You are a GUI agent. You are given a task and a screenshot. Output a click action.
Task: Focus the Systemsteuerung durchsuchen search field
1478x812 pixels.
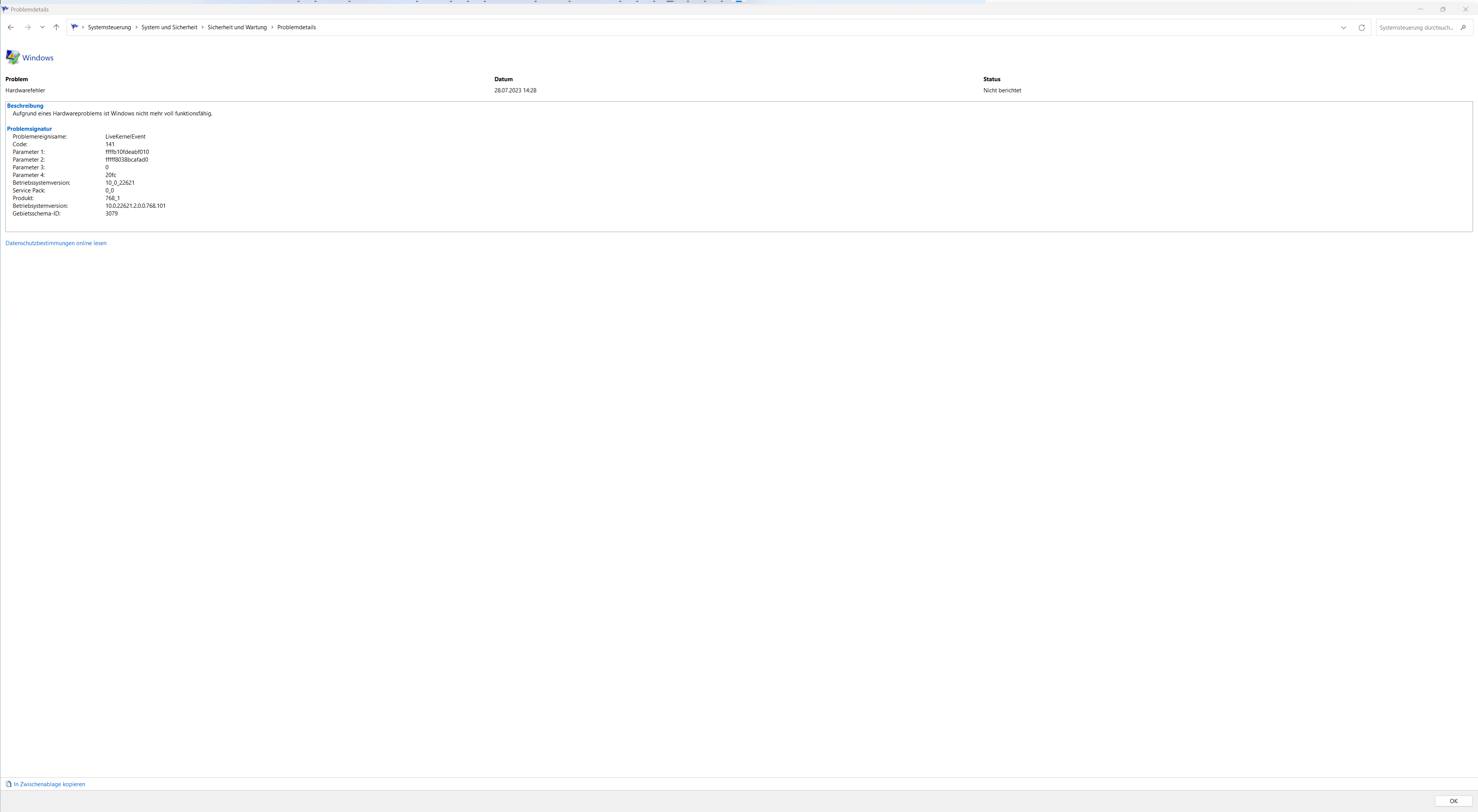1416,28
